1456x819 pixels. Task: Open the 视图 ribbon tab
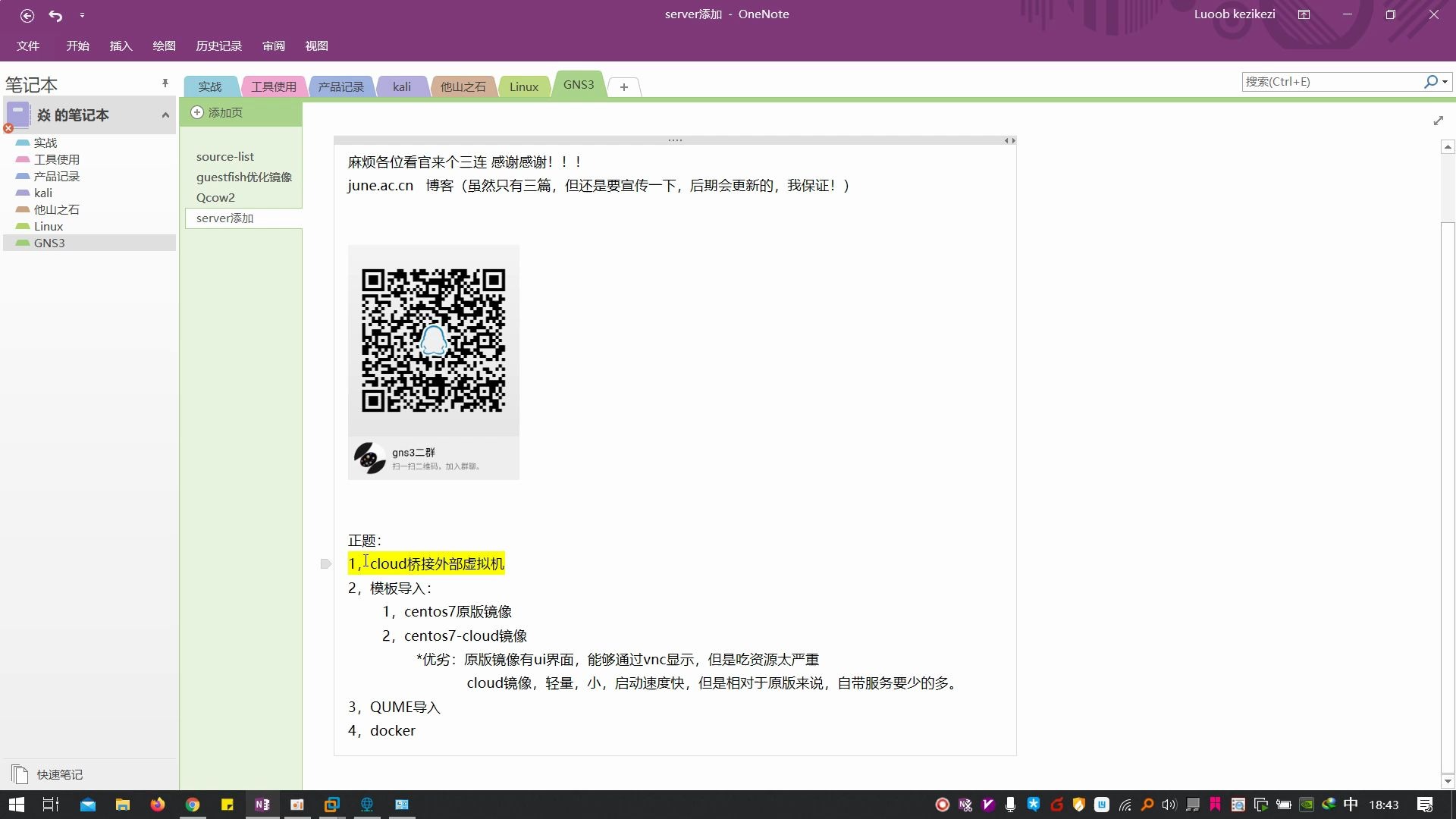pyautogui.click(x=316, y=46)
